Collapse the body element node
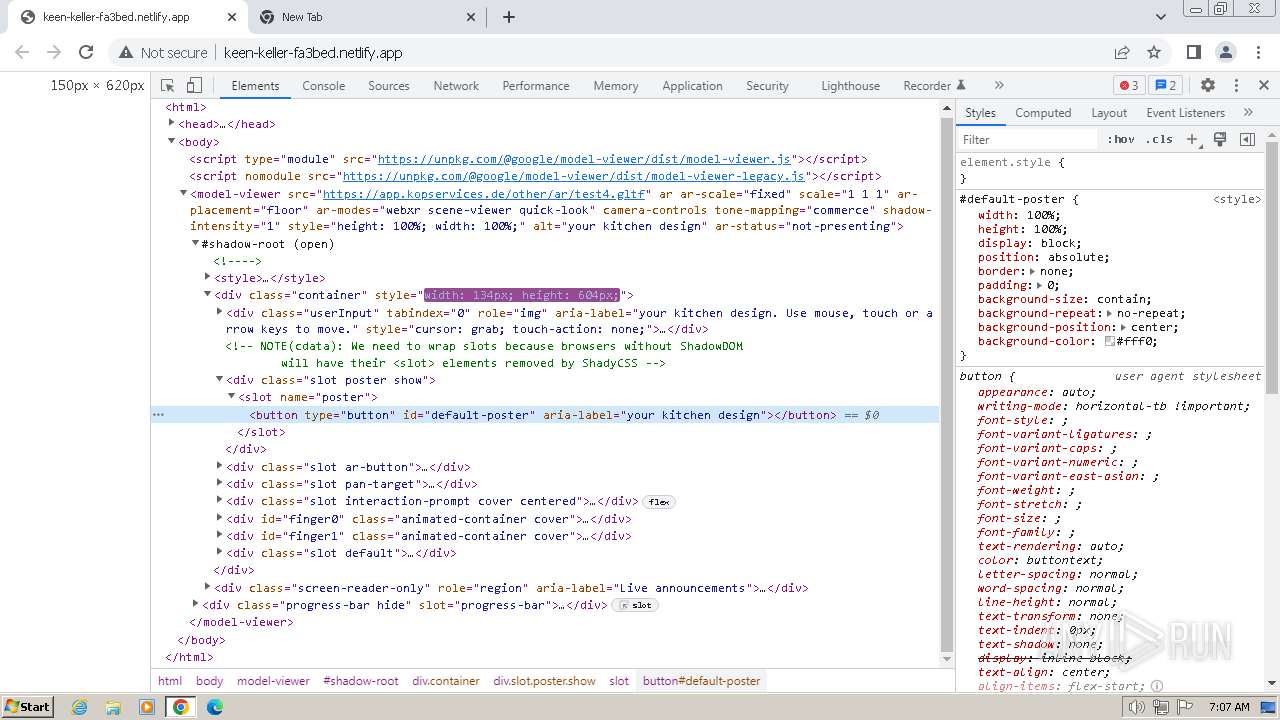1280x720 pixels. coord(172,142)
